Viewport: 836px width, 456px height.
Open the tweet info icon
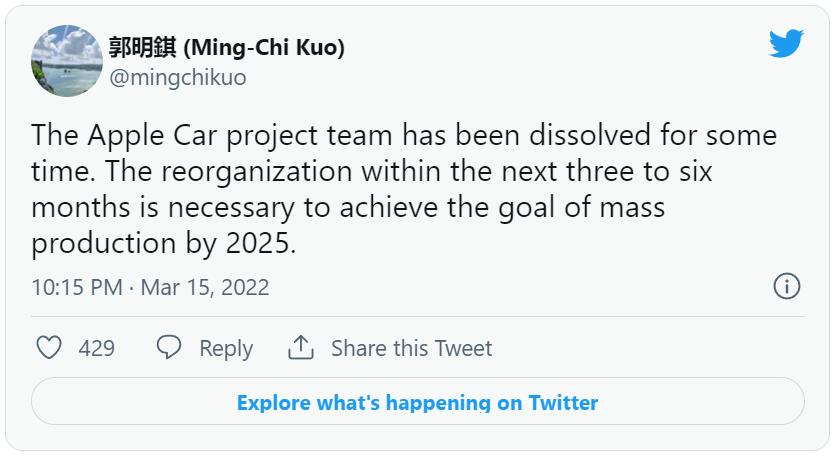(787, 287)
